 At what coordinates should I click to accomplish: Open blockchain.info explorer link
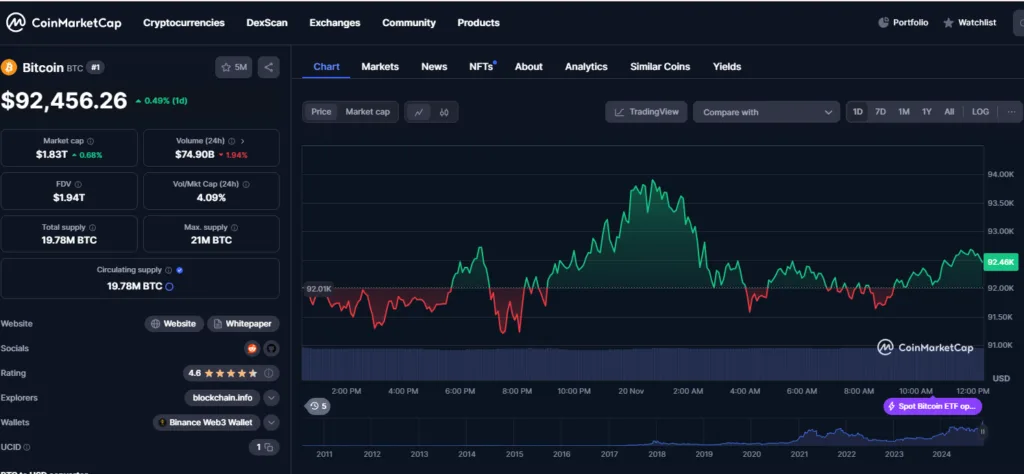222,398
